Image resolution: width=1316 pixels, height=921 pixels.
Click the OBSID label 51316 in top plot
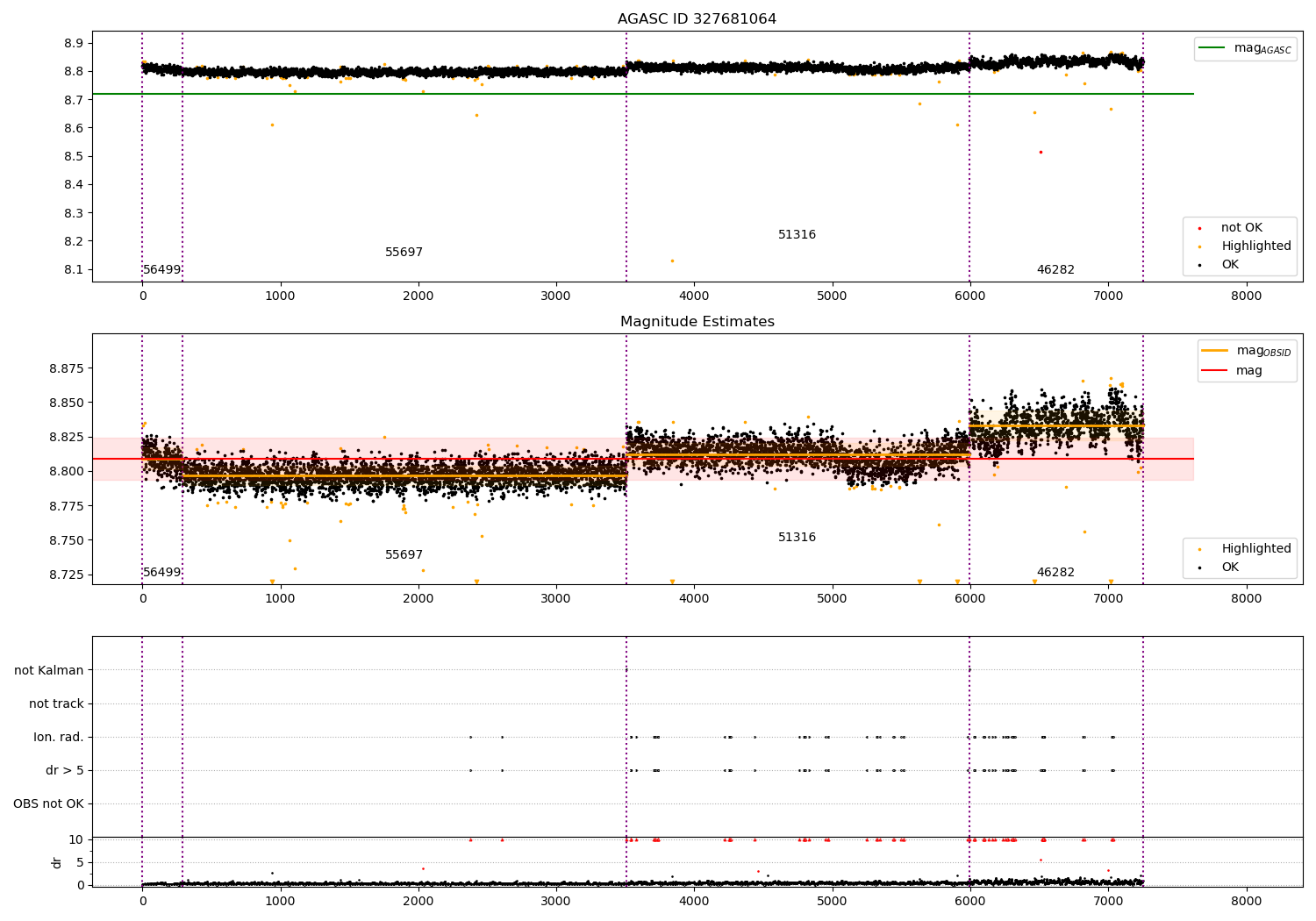(797, 235)
